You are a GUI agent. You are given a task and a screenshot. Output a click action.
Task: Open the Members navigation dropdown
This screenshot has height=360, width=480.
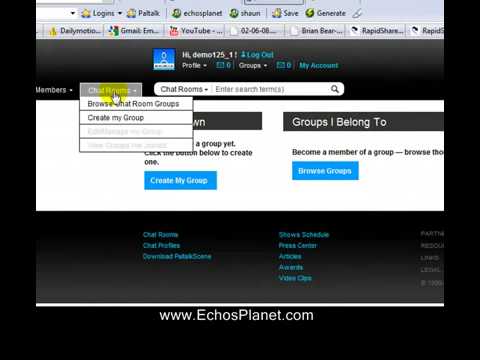54,90
